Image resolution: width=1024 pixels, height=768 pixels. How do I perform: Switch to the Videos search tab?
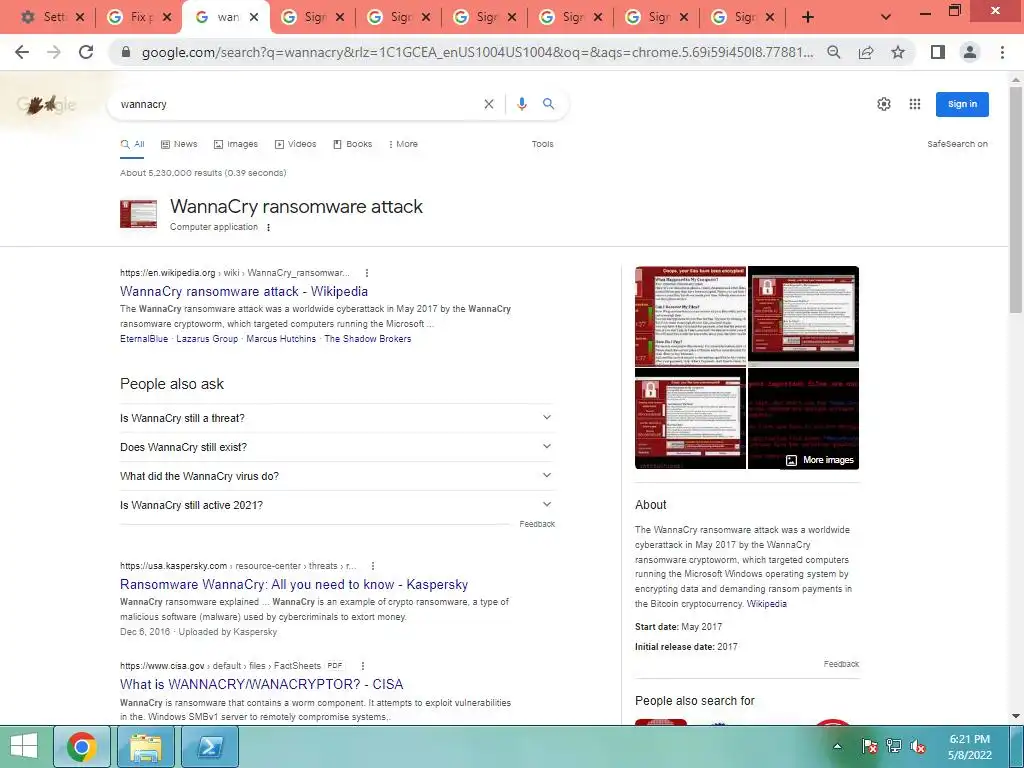pyautogui.click(x=296, y=144)
